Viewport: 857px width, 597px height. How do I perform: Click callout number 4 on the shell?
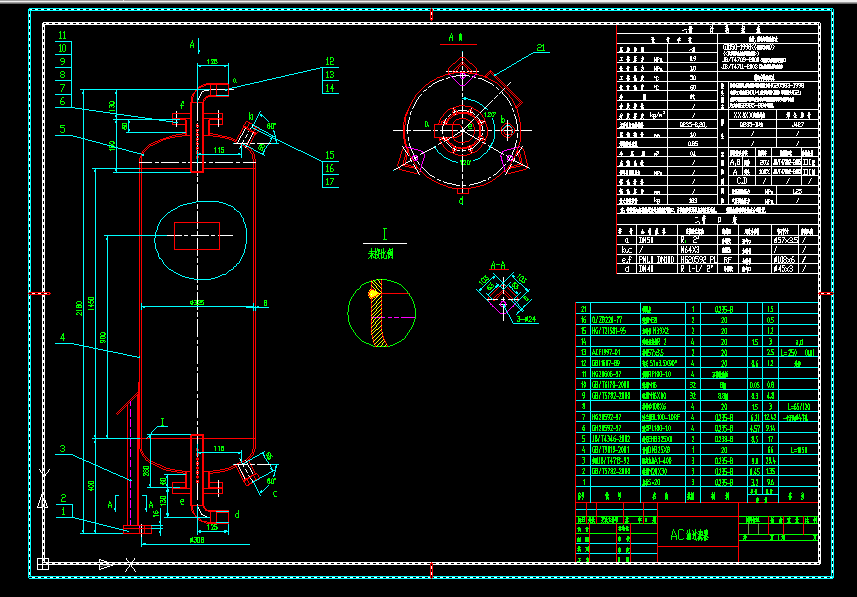pos(62,338)
